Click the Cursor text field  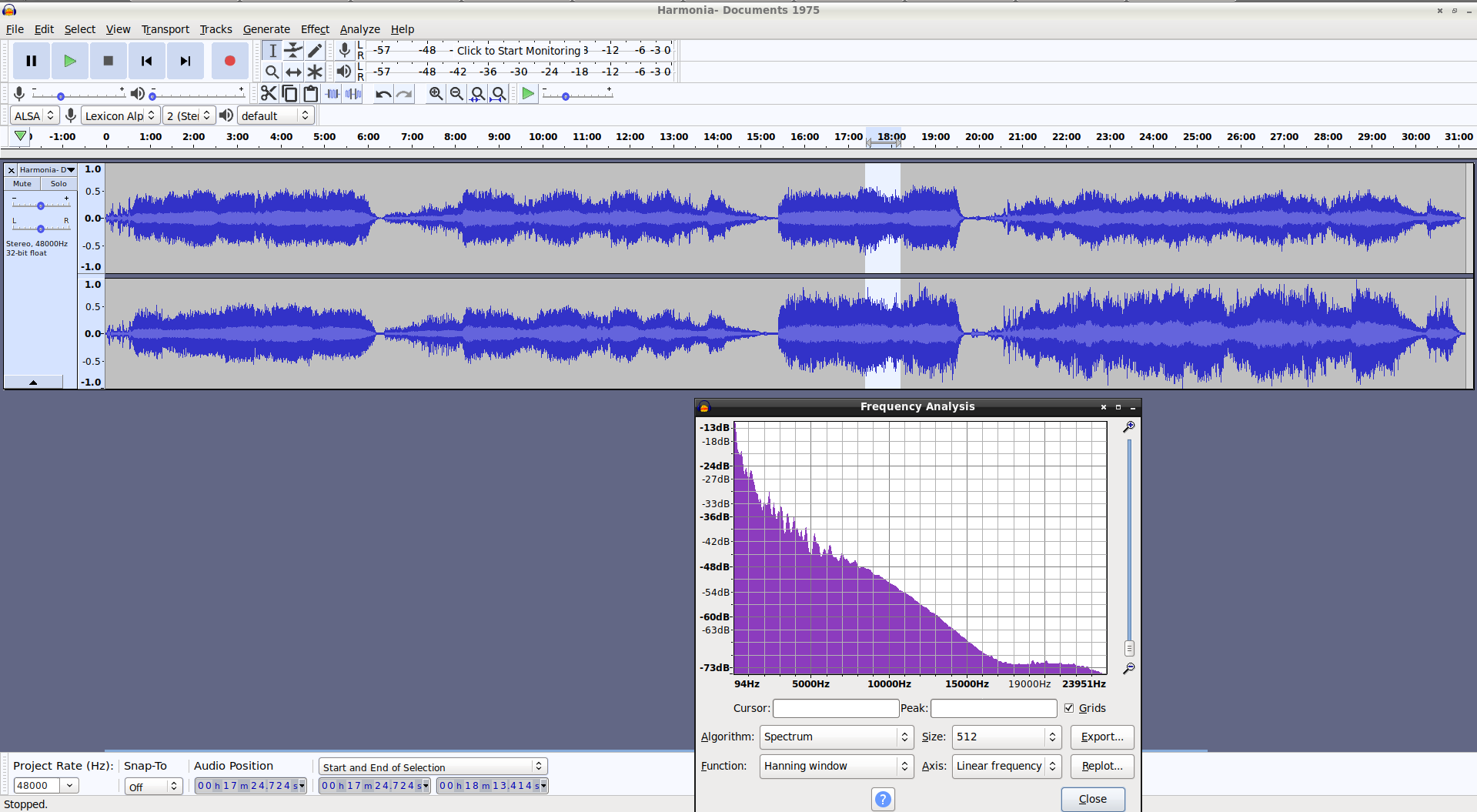(x=836, y=708)
